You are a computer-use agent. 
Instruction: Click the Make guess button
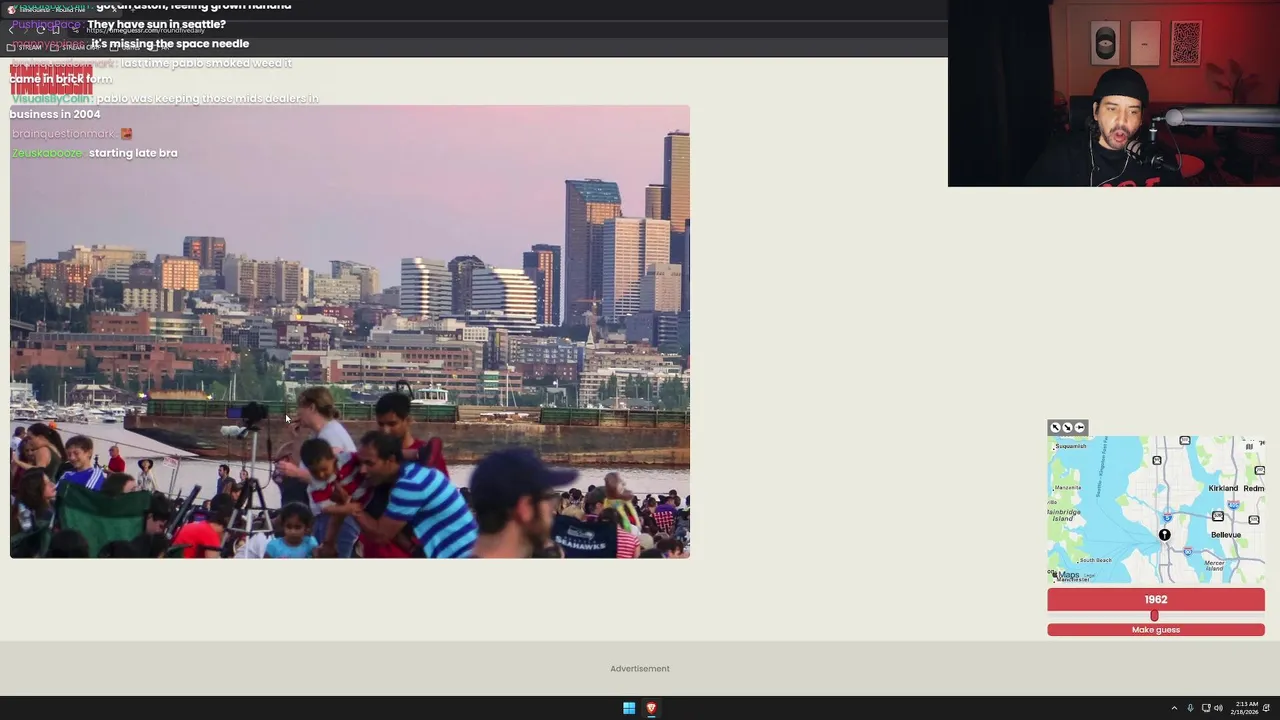[x=1155, y=629]
